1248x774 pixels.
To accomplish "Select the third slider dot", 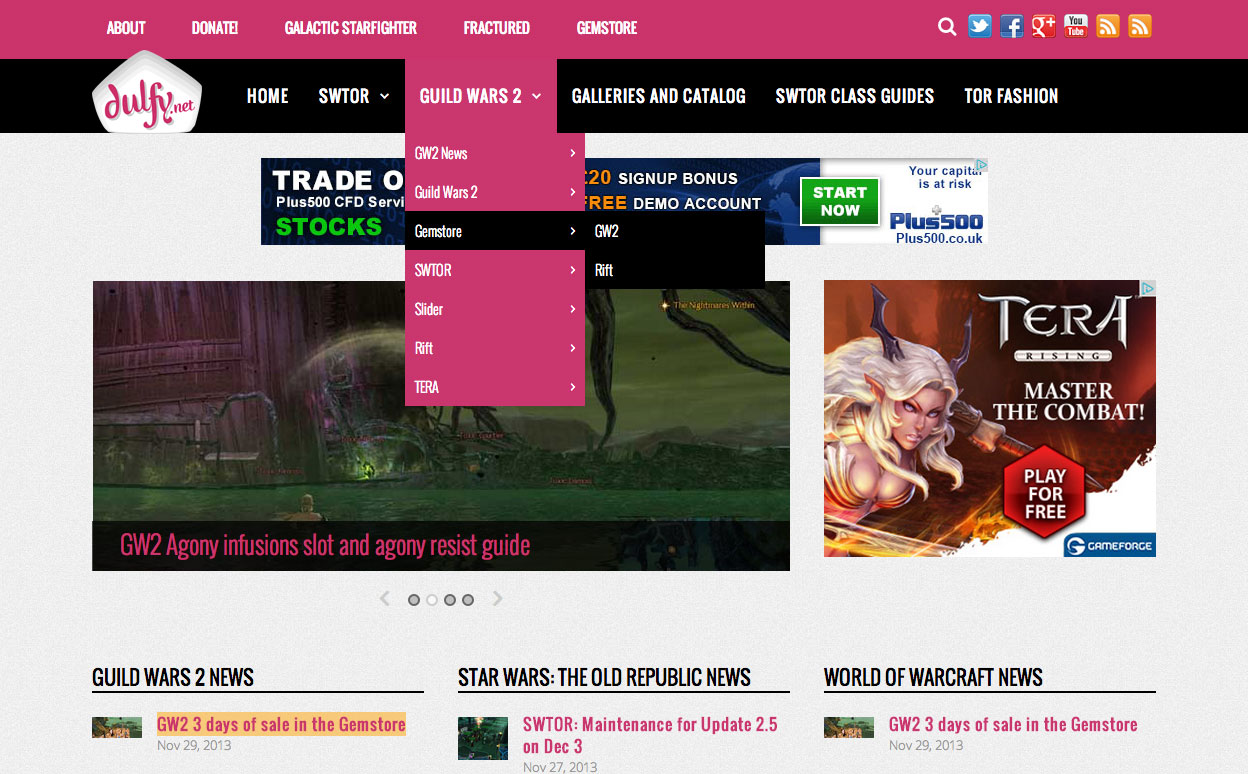I will pos(450,600).
